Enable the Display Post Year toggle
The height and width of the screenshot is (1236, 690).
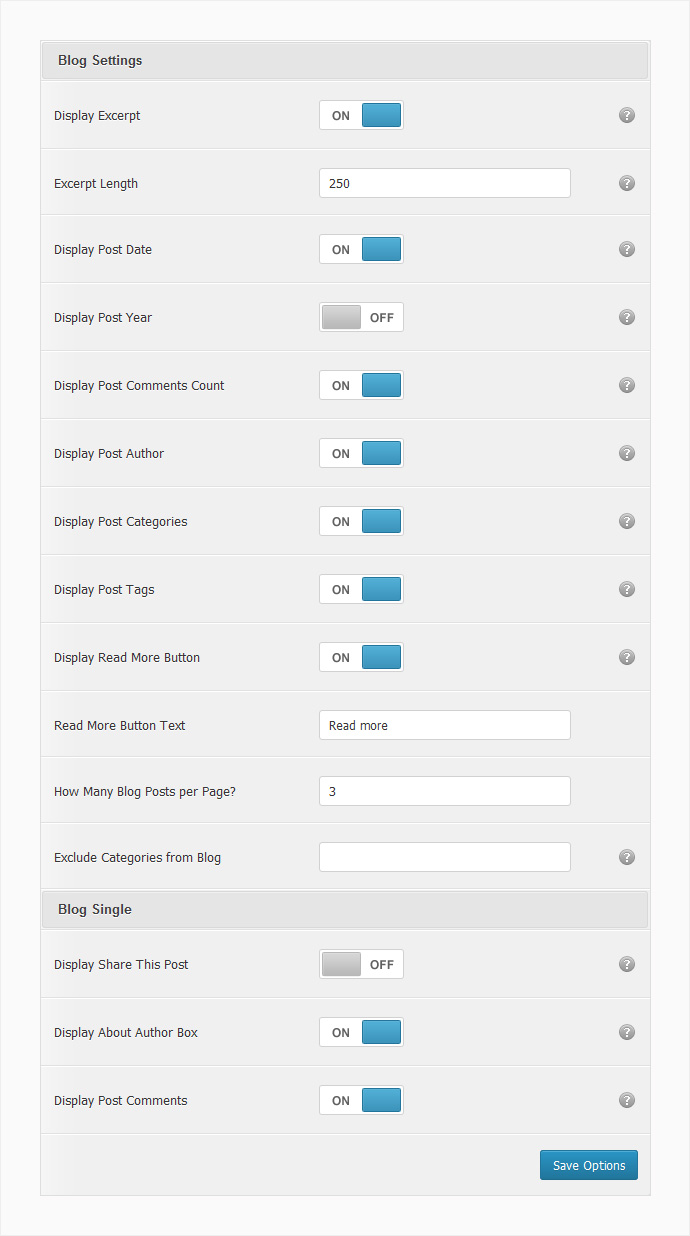tap(361, 317)
